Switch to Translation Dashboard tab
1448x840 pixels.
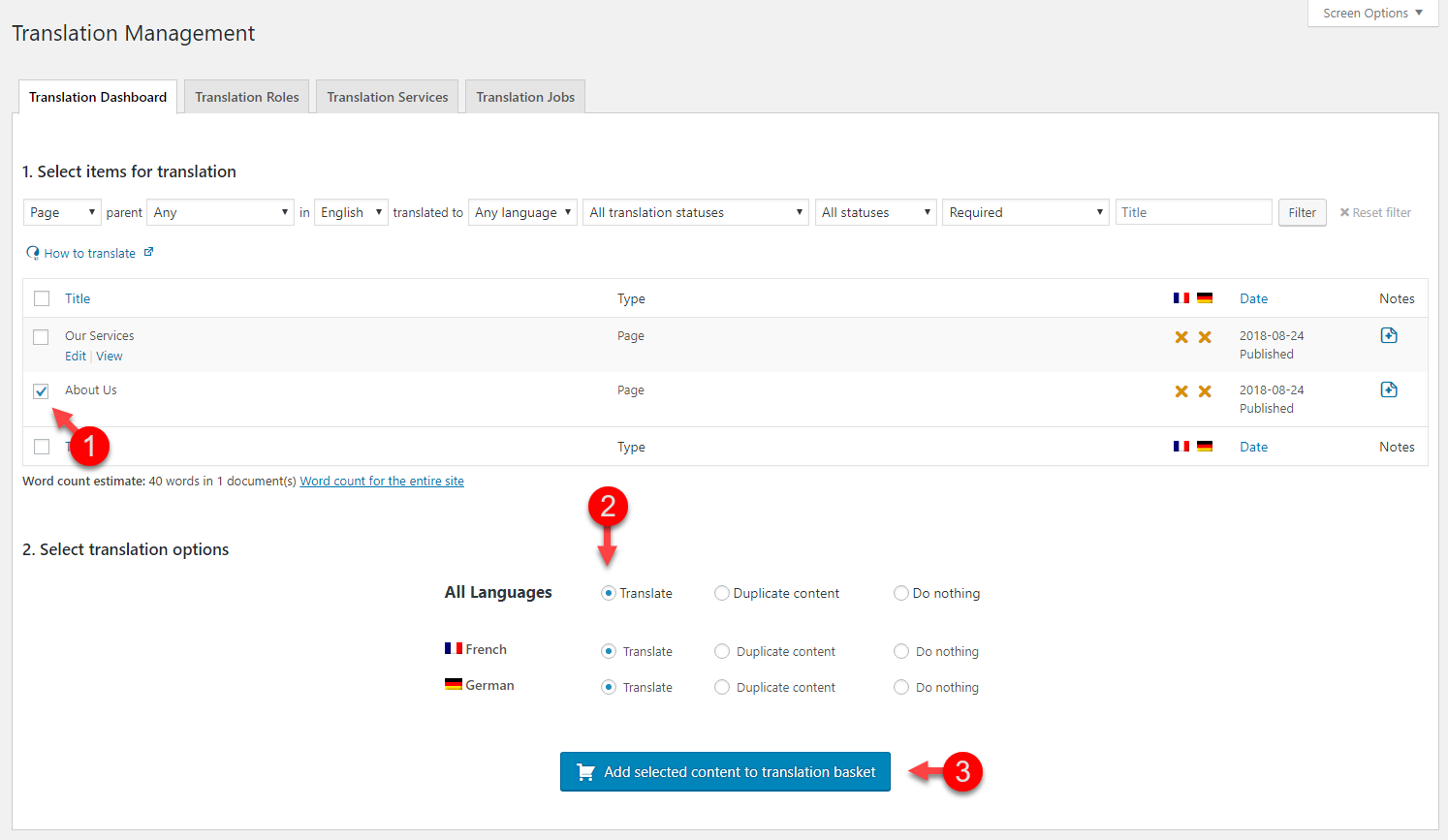point(98,97)
